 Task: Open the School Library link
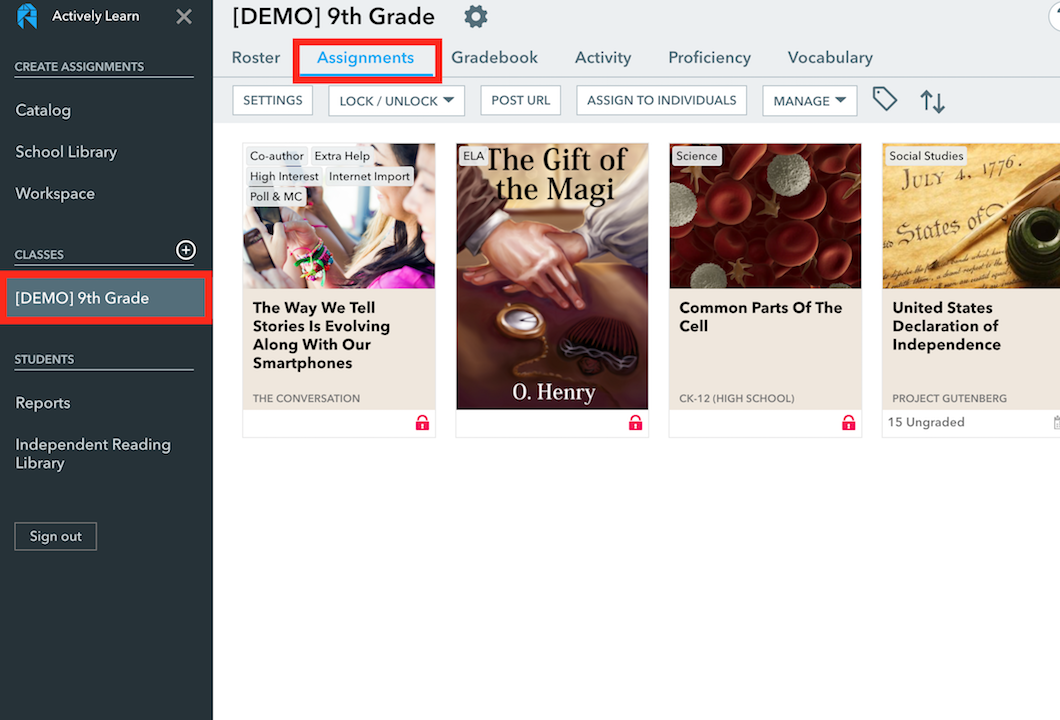tap(66, 152)
